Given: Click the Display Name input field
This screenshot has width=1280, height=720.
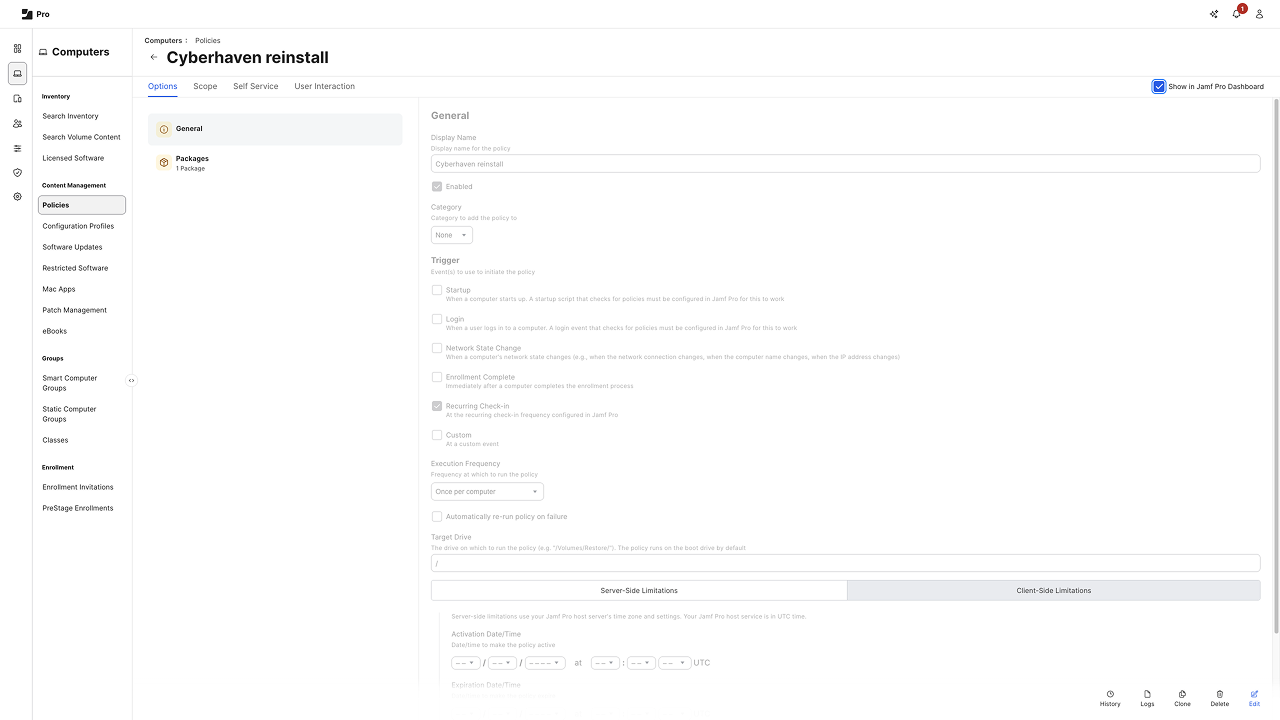Looking at the screenshot, I should coord(845,164).
